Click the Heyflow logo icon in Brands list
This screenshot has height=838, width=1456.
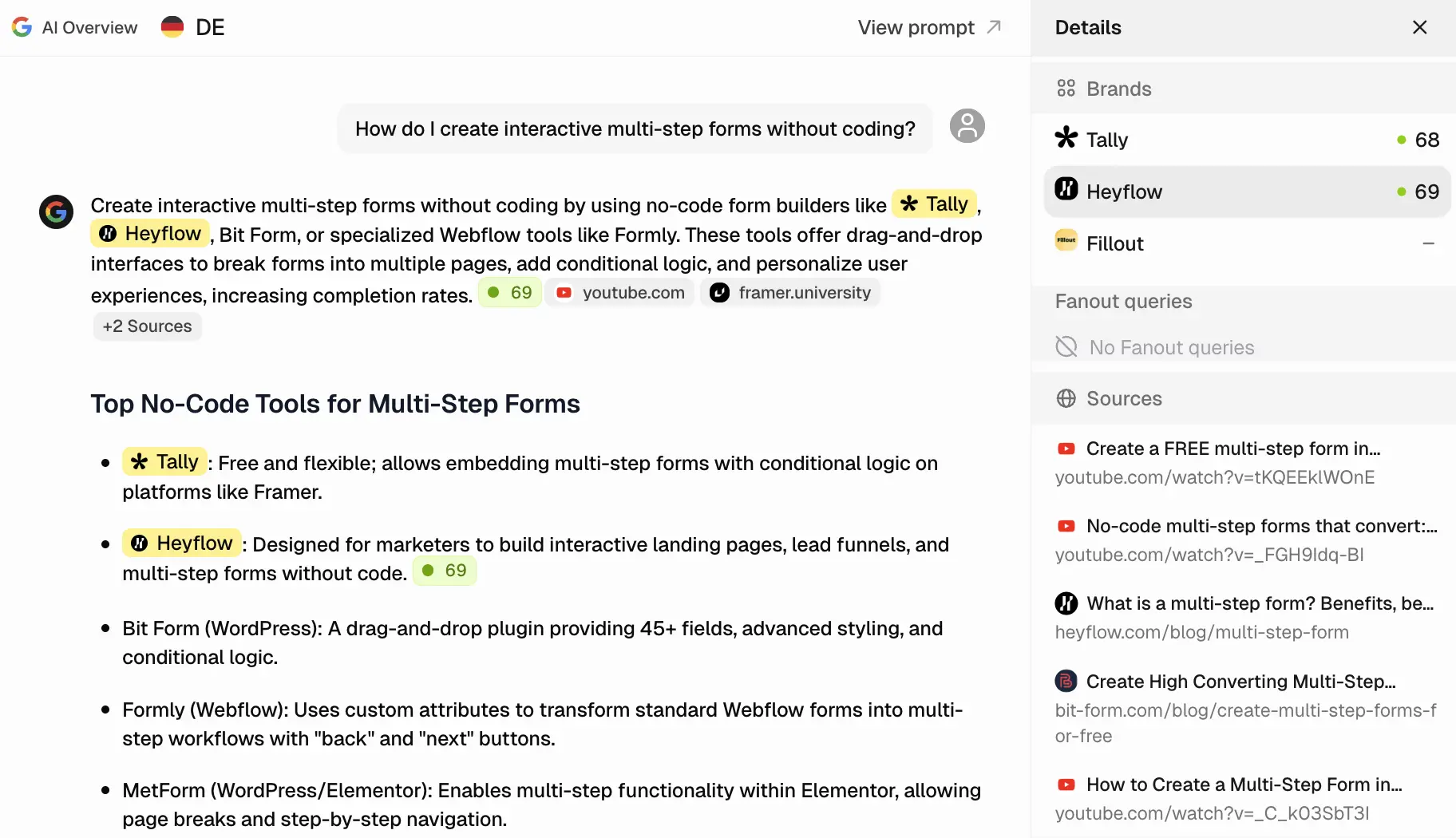pos(1066,188)
